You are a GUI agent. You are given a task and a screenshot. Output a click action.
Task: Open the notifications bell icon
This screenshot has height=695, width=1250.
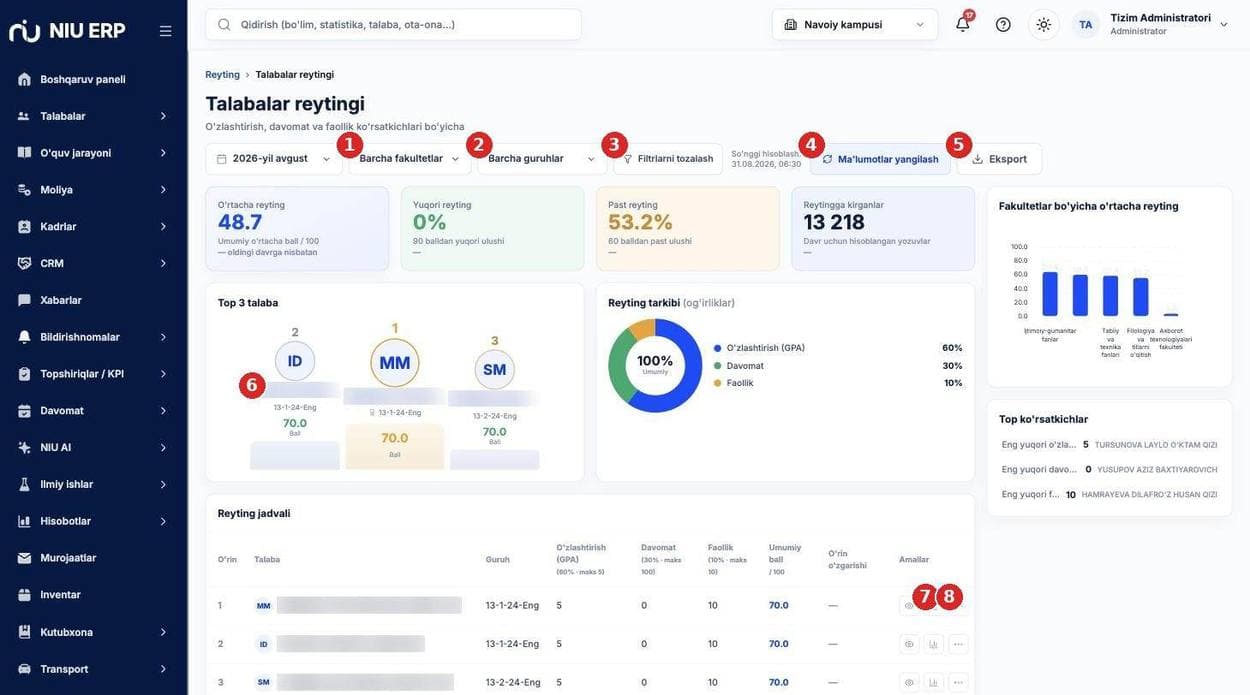tap(962, 24)
